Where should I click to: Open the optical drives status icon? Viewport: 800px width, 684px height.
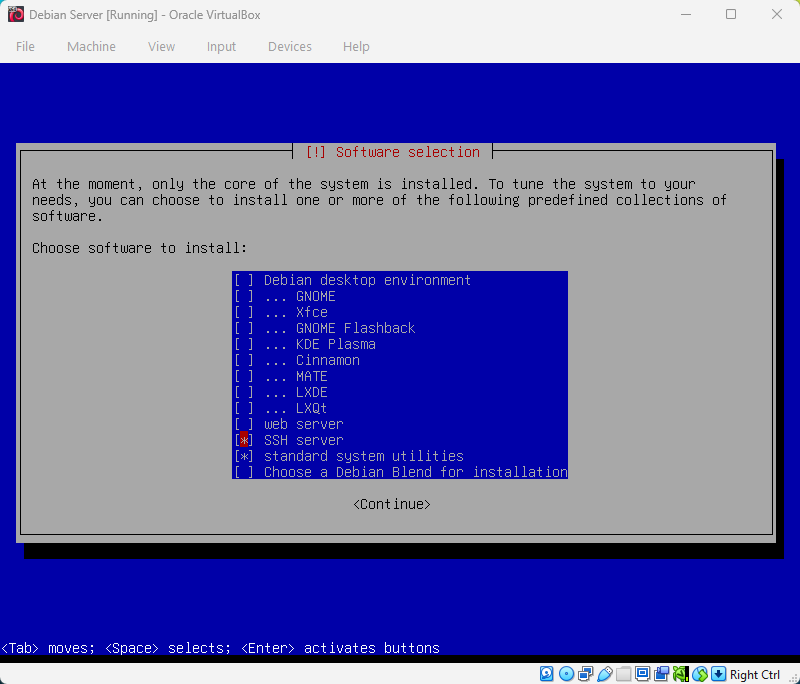coord(566,673)
